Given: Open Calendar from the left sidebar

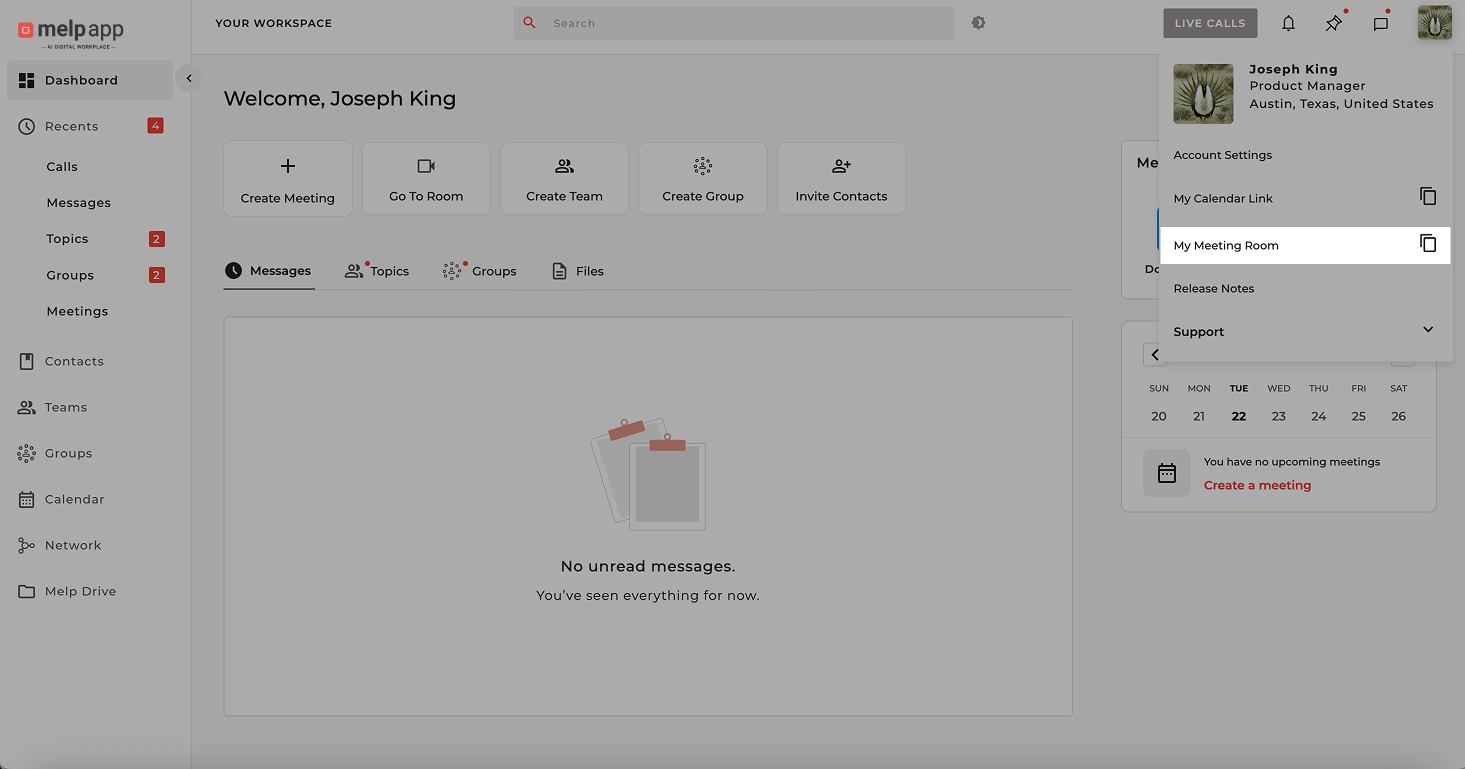Looking at the screenshot, I should [x=74, y=499].
